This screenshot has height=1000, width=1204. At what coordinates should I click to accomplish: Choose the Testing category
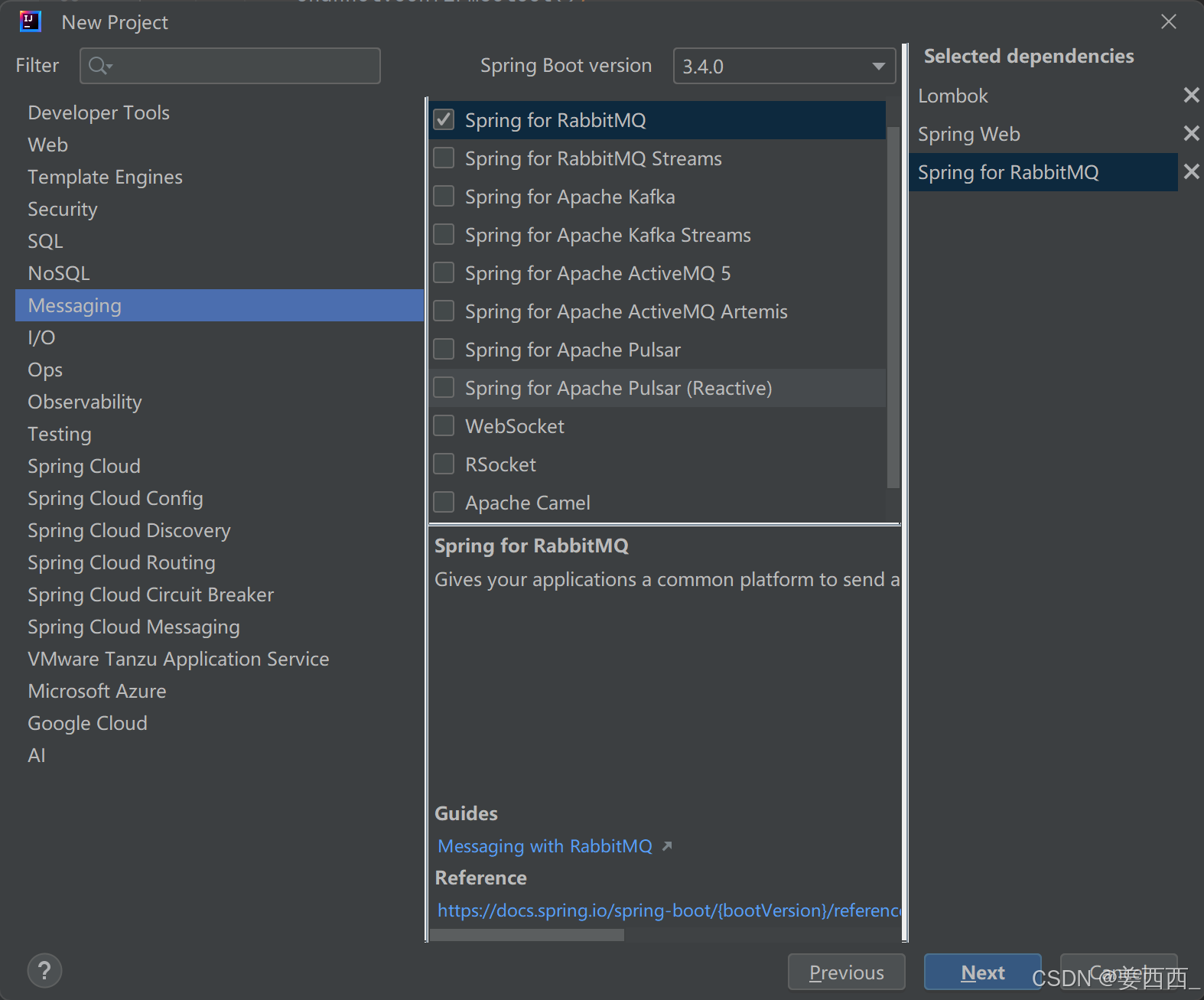point(220,434)
